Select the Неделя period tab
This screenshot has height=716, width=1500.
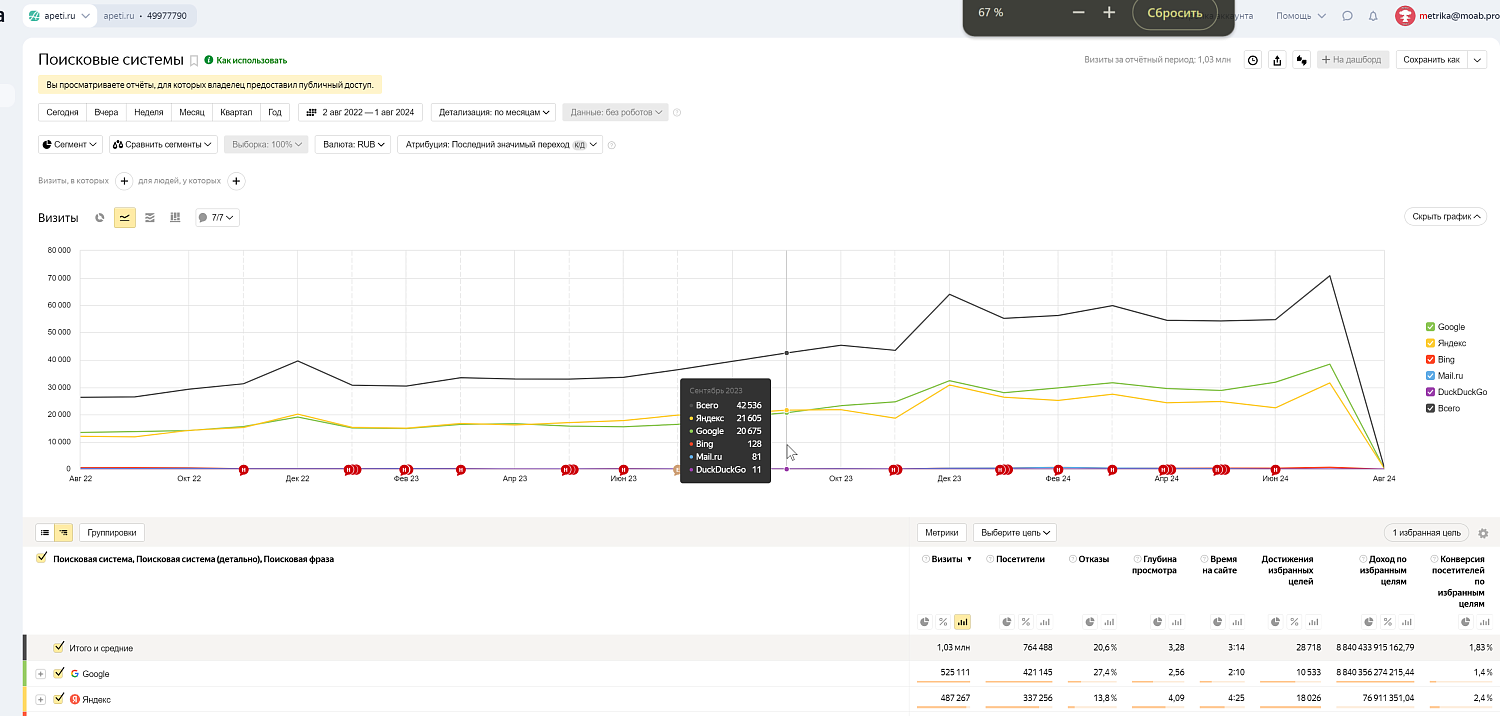click(149, 112)
